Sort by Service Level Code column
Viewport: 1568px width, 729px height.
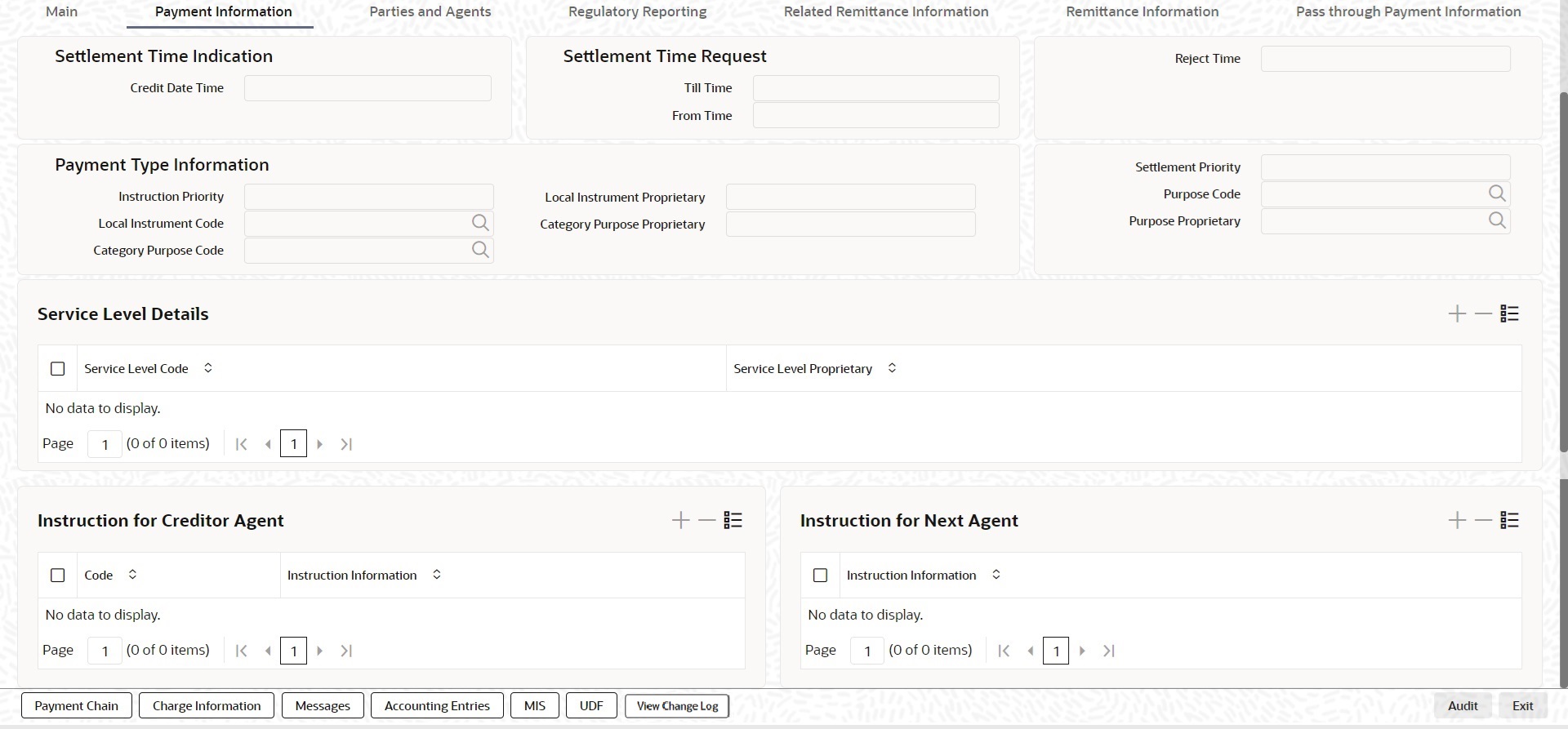coord(208,368)
